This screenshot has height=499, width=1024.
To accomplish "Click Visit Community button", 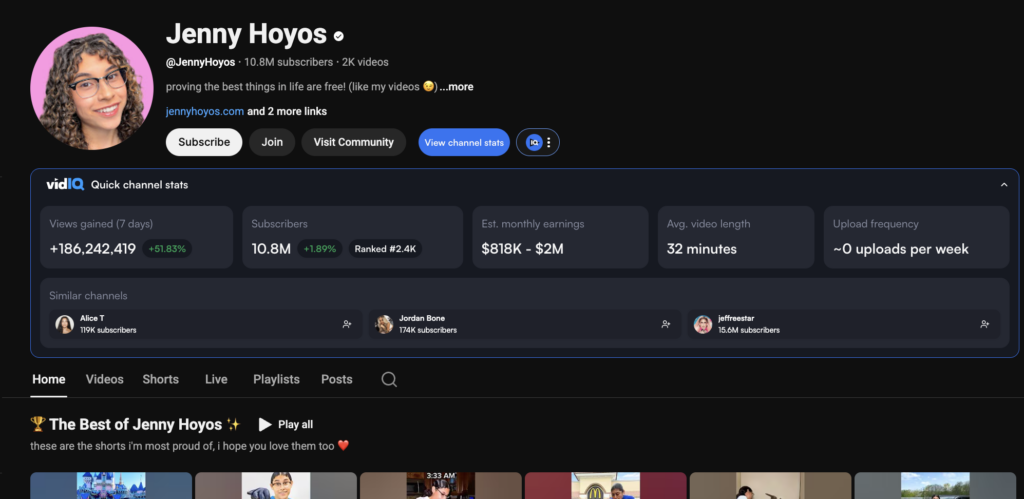I will coord(353,142).
